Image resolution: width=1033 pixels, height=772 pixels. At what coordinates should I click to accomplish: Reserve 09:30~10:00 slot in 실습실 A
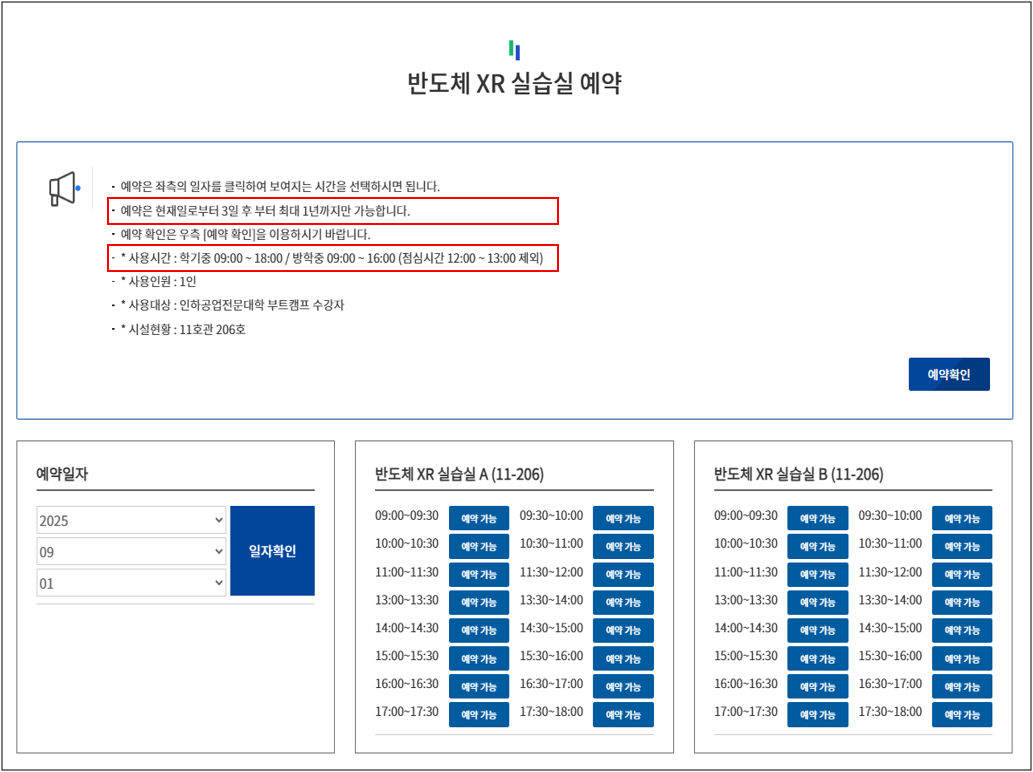pos(623,518)
